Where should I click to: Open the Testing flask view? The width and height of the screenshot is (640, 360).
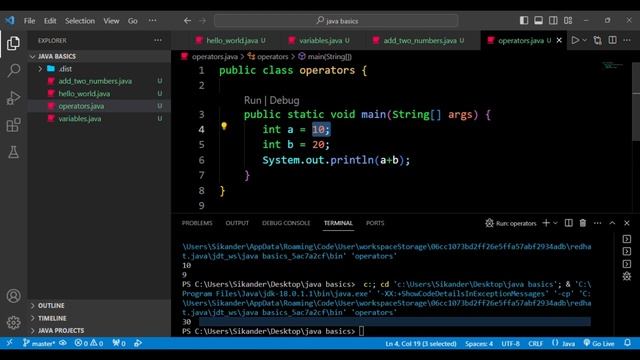13,152
